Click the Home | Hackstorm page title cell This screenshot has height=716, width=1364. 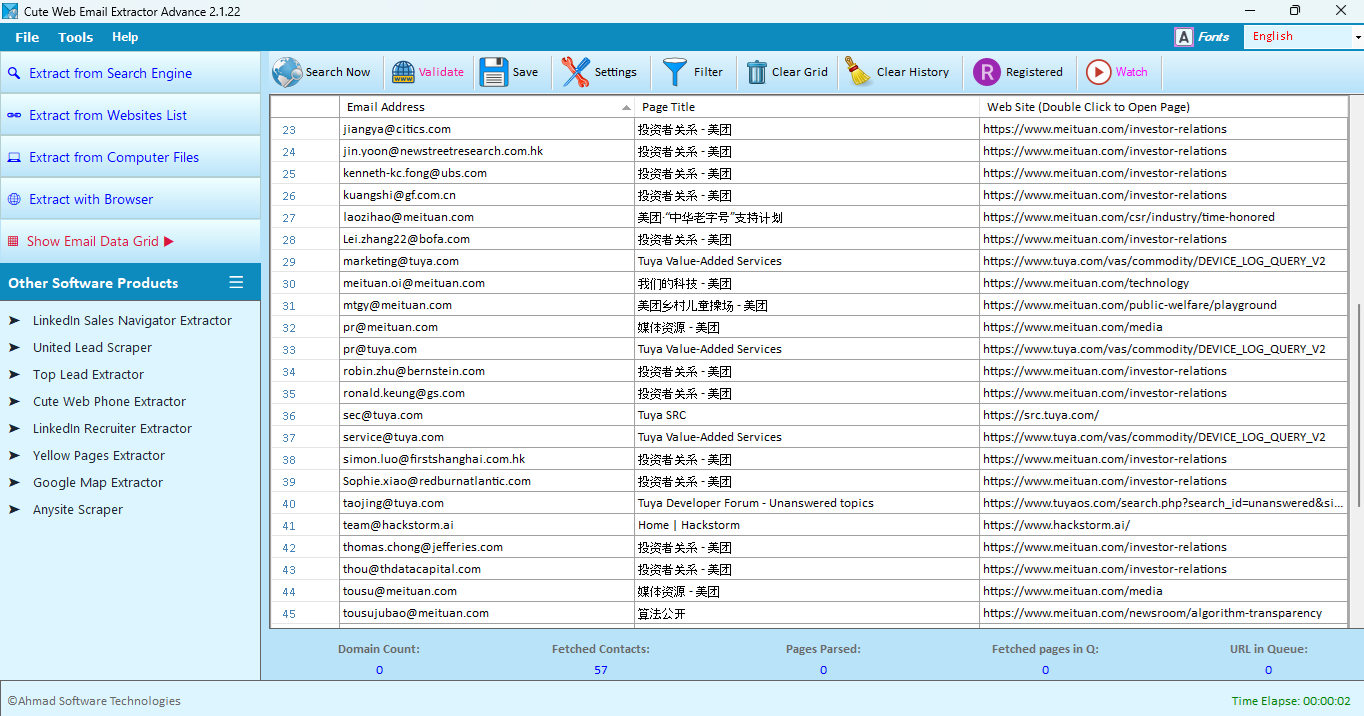[807, 525]
